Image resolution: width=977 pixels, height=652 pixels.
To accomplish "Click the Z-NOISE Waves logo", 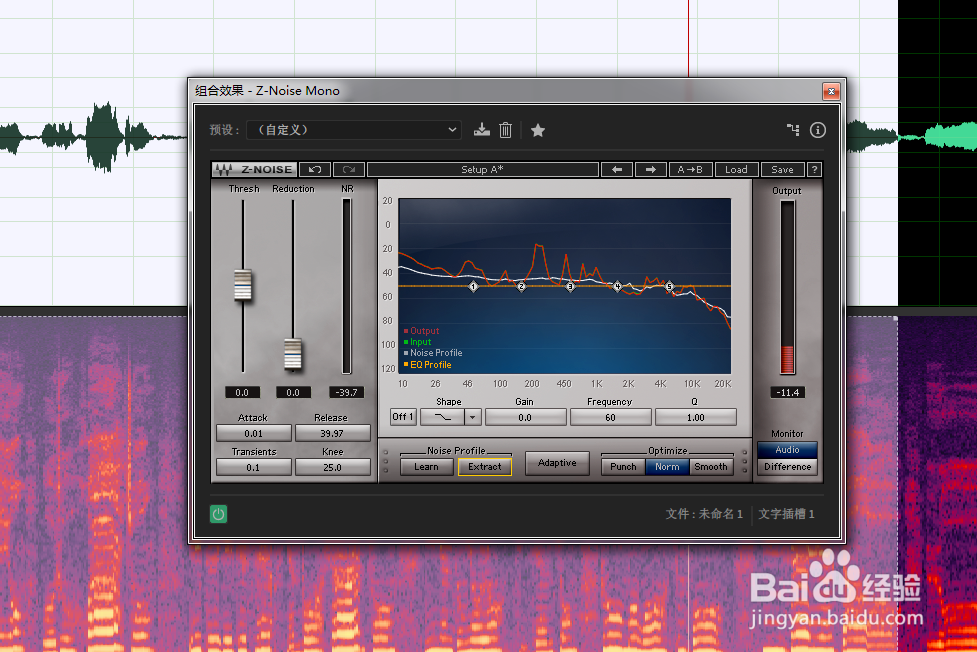I will click(255, 170).
